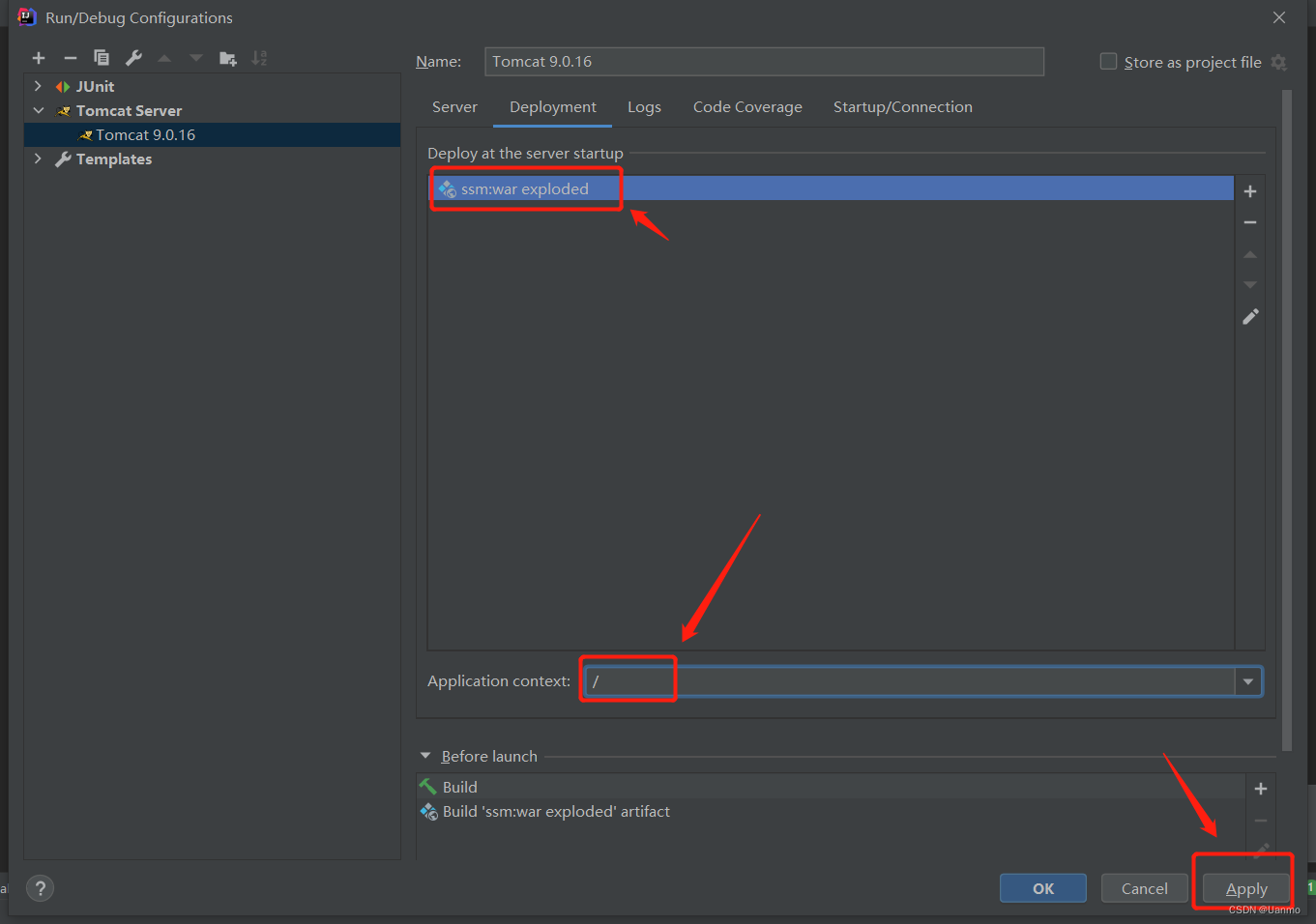Open help with question mark button

40,888
